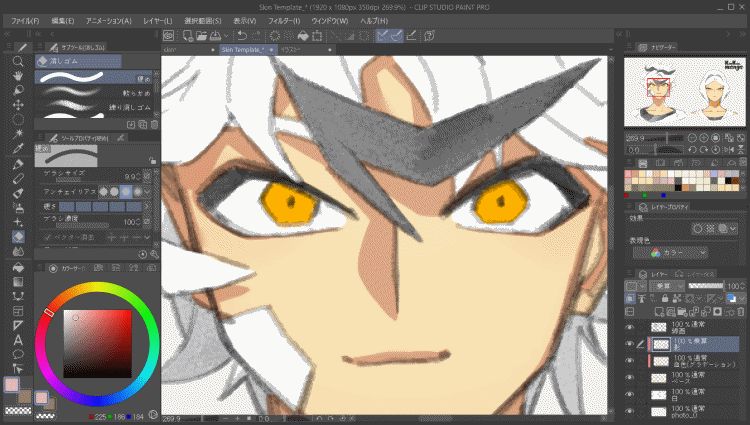Viewport: 750px width, 425px height.
Task: Open the ファイル(F) File menu
Action: click(25, 21)
